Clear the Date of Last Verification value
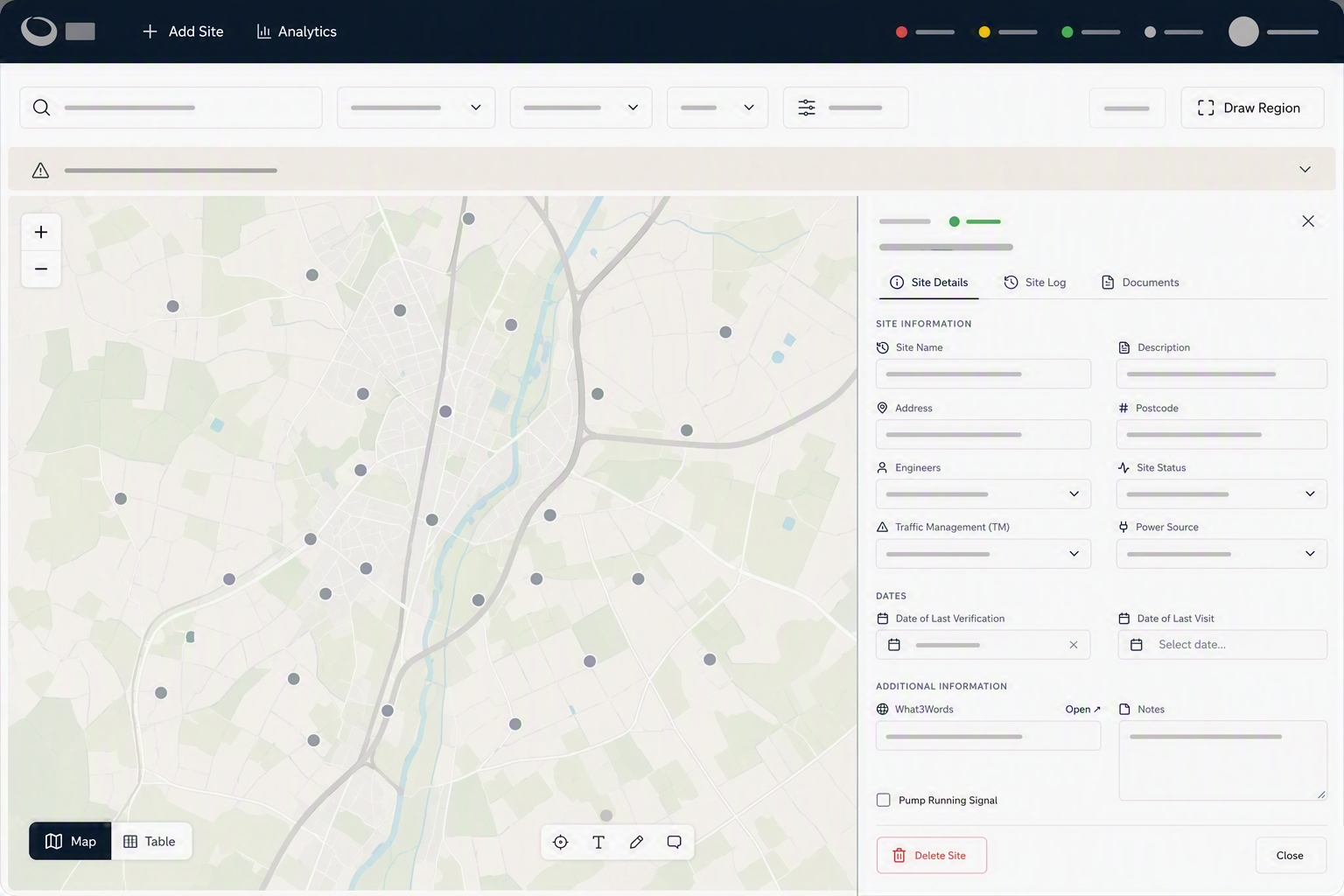This screenshot has width=1344, height=896. pyautogui.click(x=1074, y=645)
